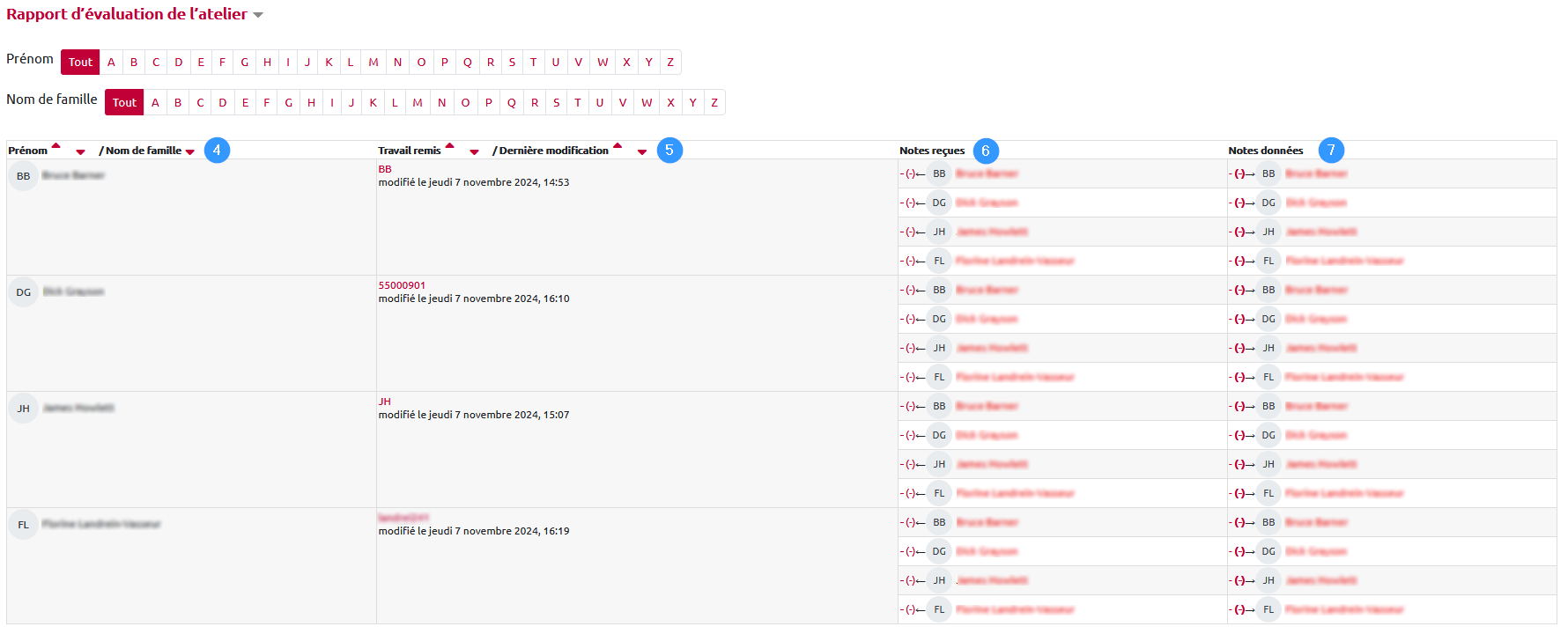1568x634 pixels.
Task: Click descending sort arrow beside Nom de famille
Action: tap(190, 152)
